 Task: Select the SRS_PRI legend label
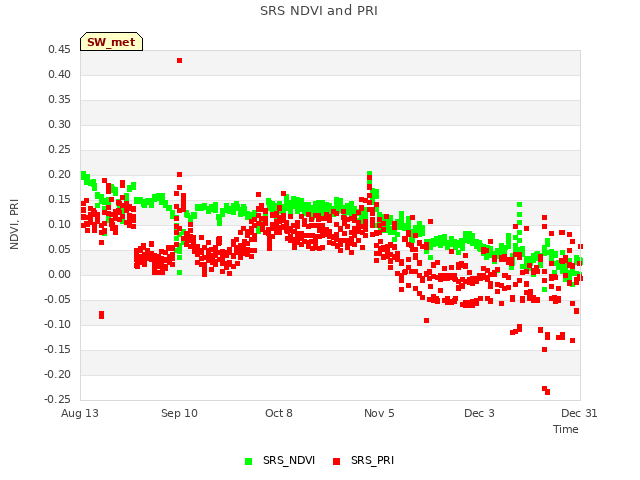point(372,460)
